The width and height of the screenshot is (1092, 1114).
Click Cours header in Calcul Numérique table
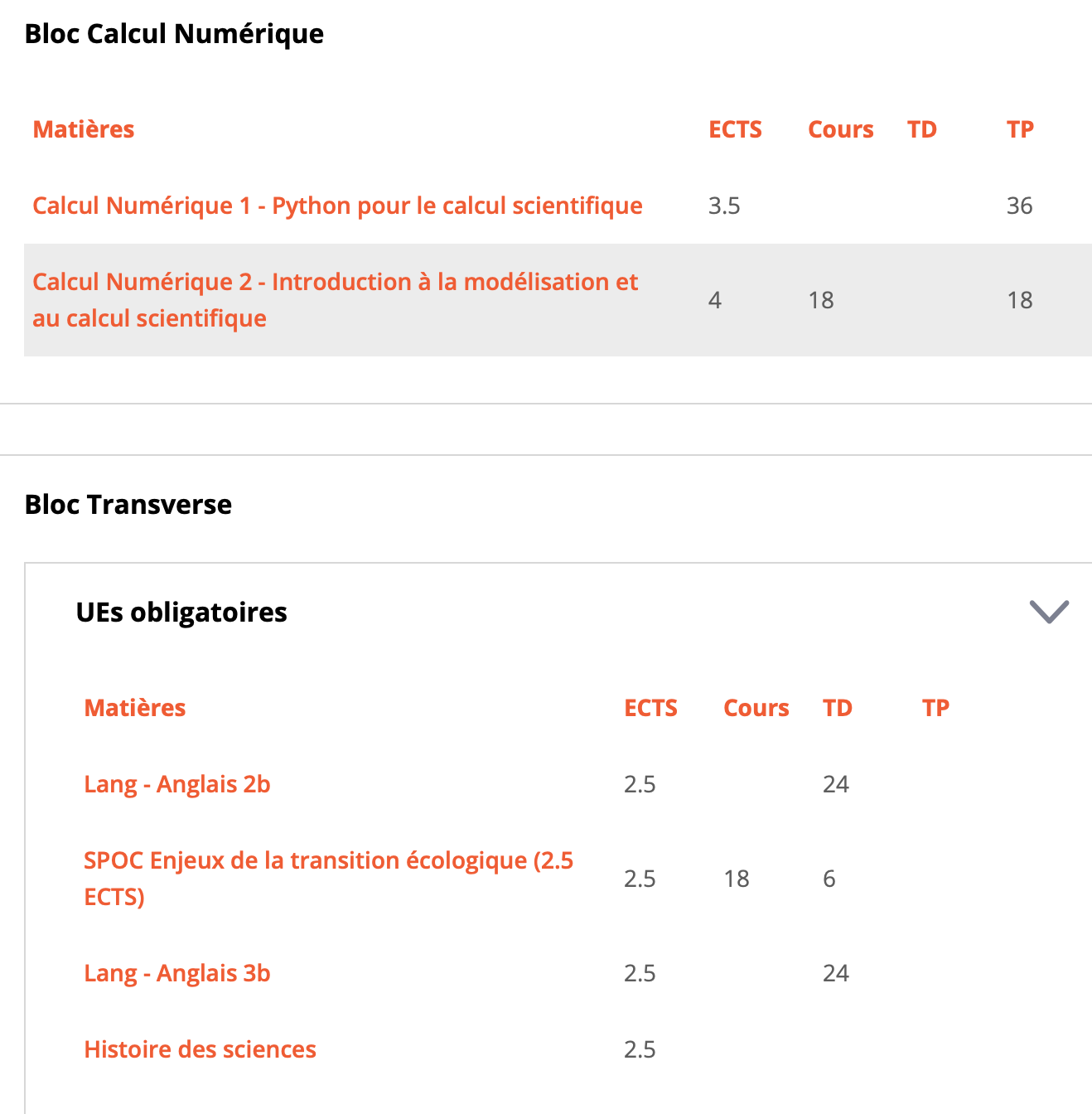840,129
